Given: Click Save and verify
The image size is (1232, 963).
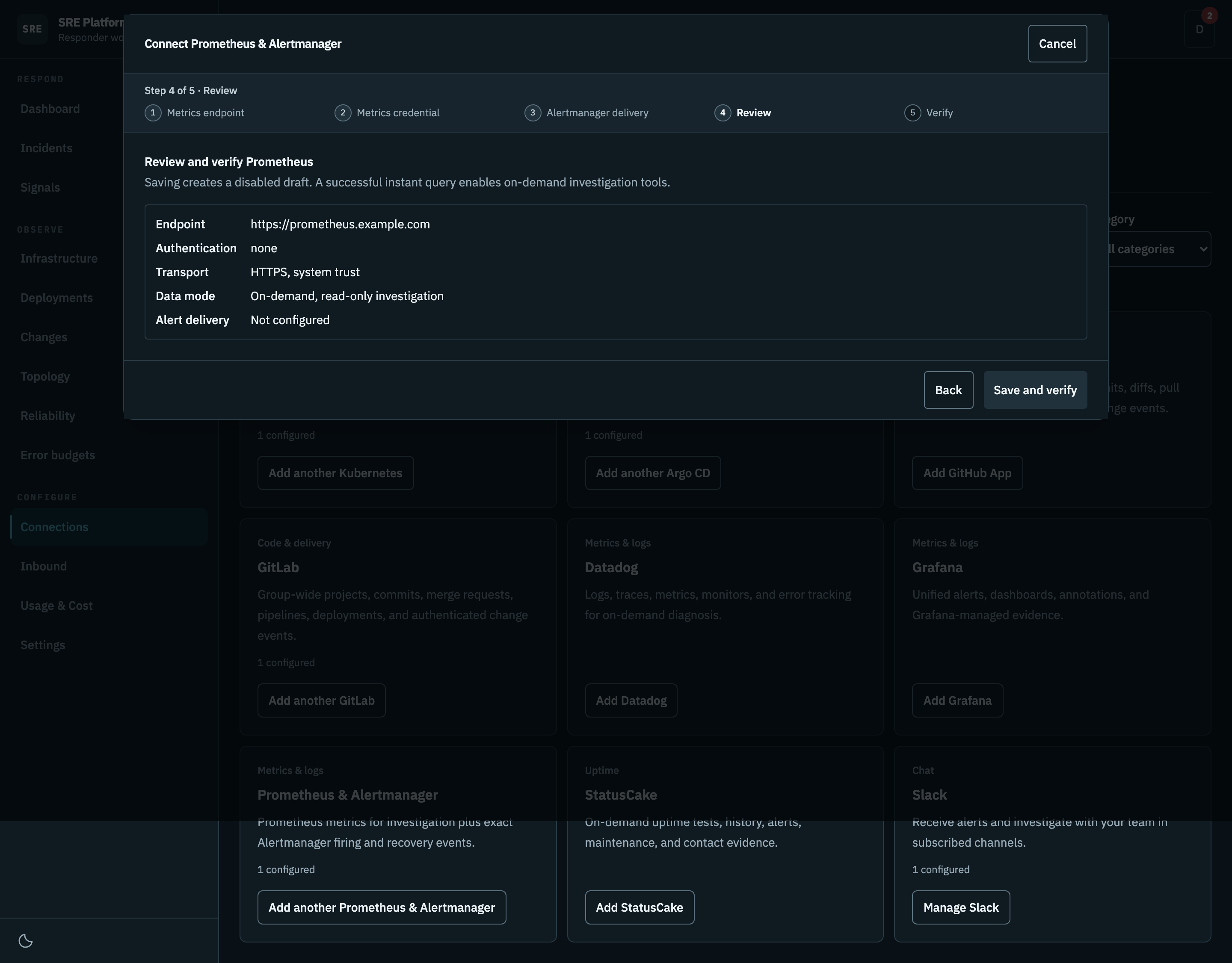Looking at the screenshot, I should click(x=1035, y=390).
